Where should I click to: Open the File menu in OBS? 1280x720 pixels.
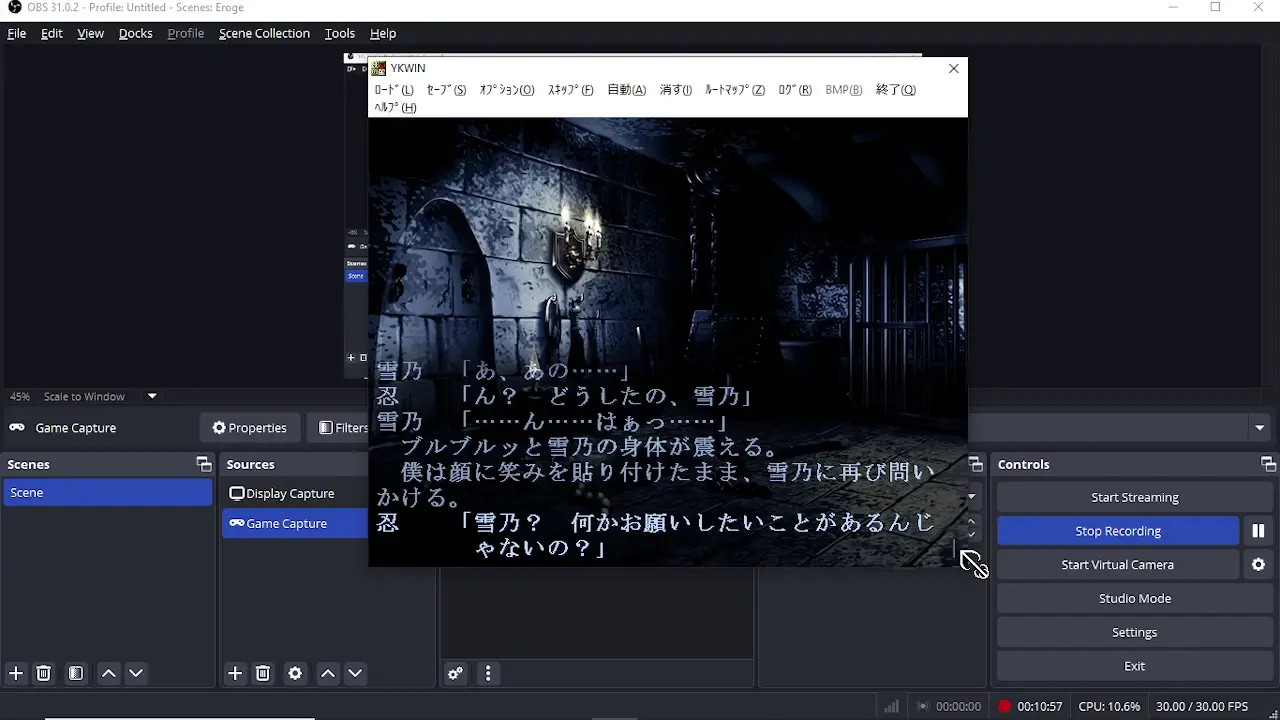17,33
